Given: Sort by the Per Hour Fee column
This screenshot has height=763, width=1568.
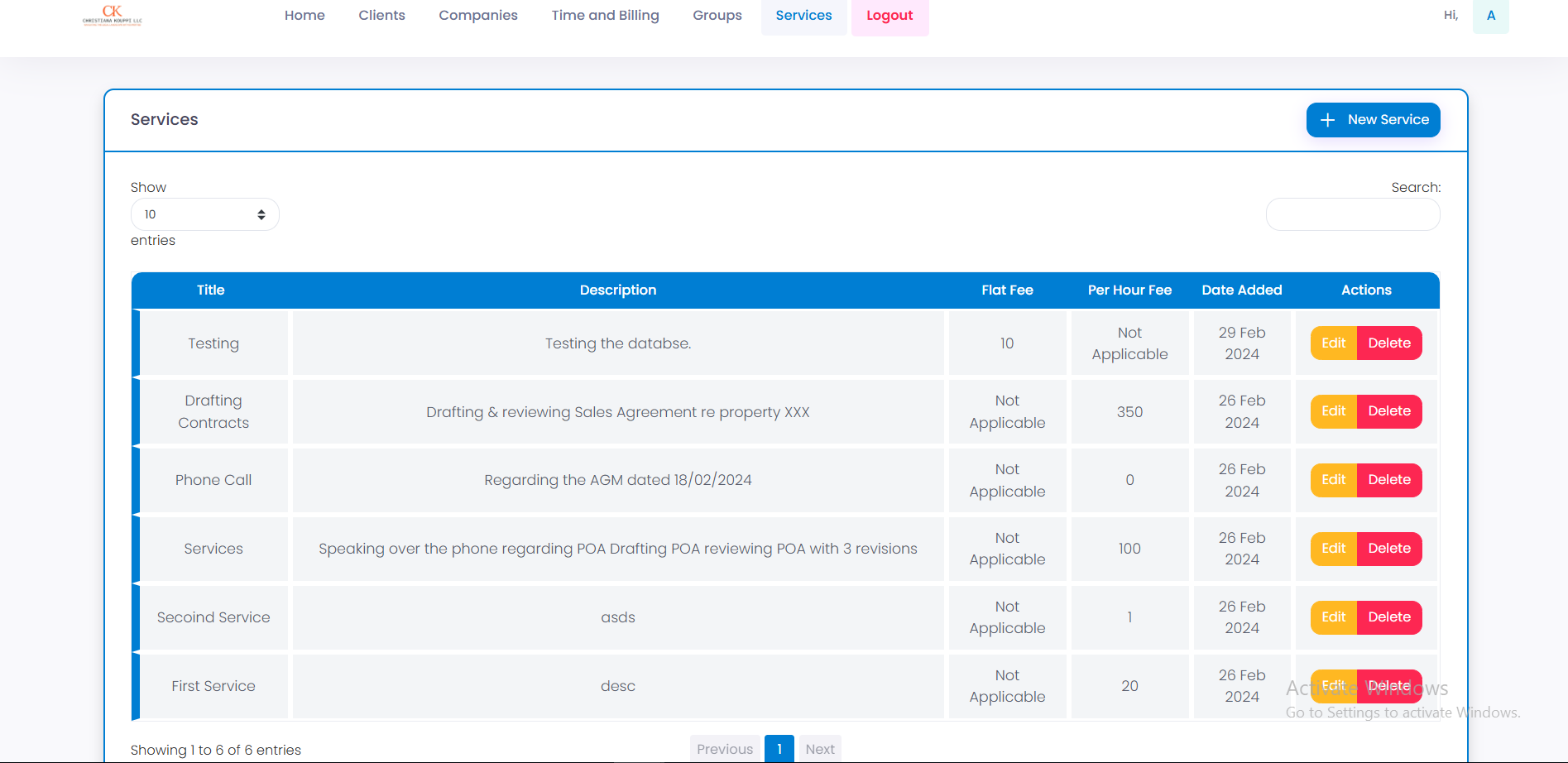Looking at the screenshot, I should tap(1129, 290).
